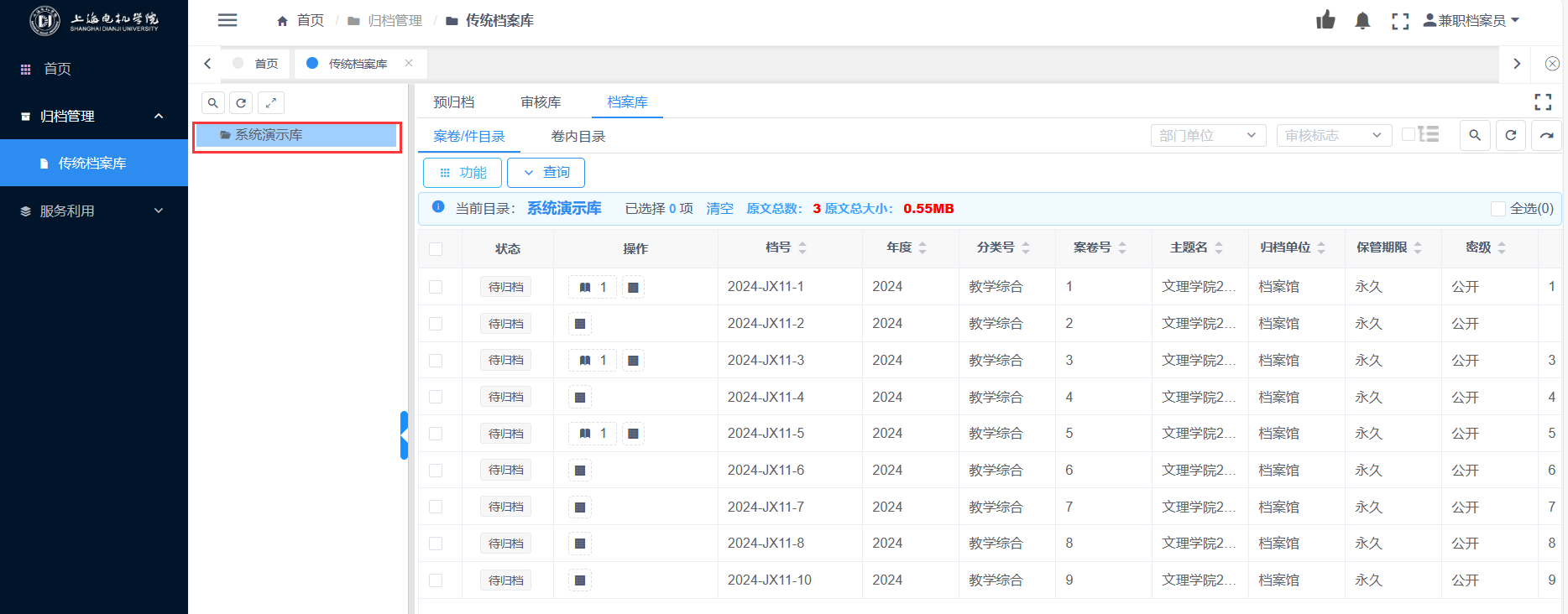This screenshot has width=1568, height=614.
Task: Expand the tree panel with arrows icon
Action: [x=270, y=102]
